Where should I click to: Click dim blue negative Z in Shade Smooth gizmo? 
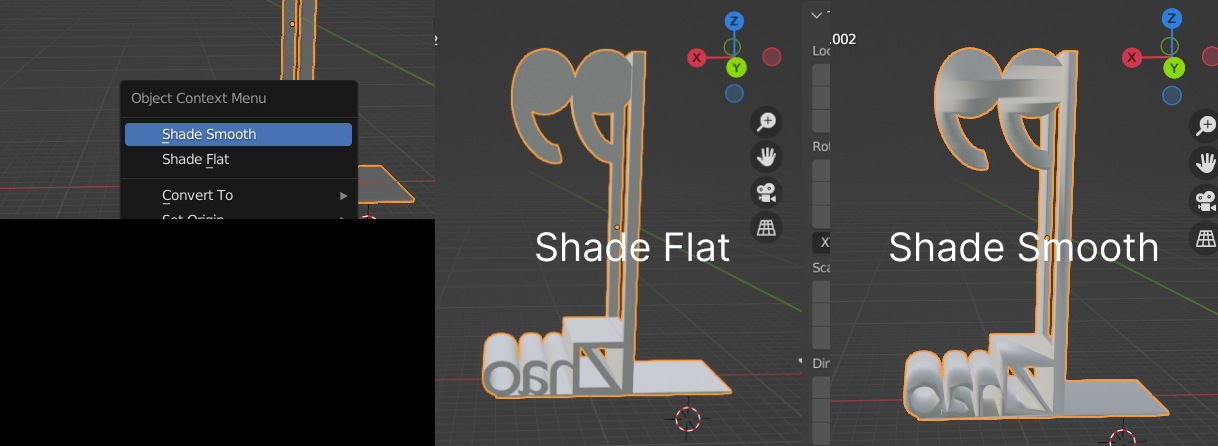pos(1171,95)
